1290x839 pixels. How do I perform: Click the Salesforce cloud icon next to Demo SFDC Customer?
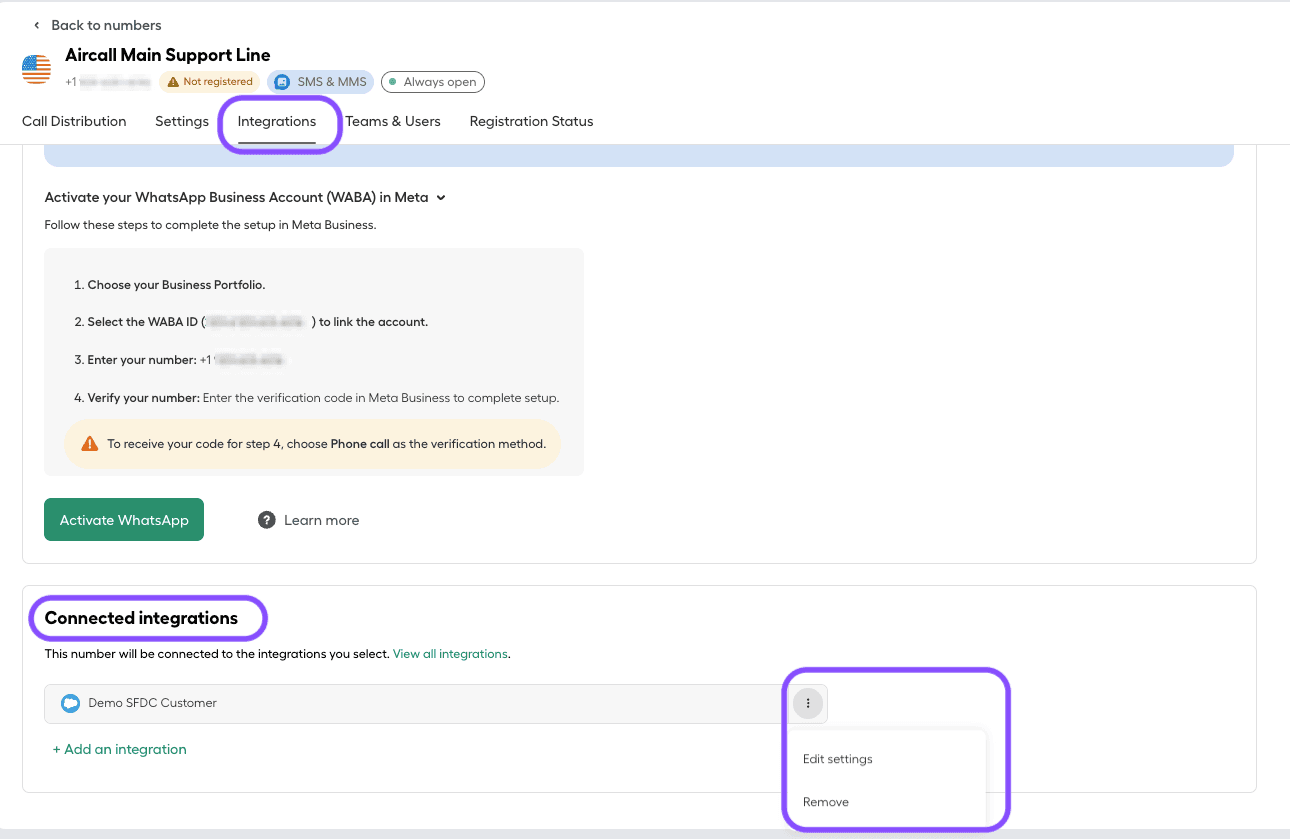tap(70, 703)
